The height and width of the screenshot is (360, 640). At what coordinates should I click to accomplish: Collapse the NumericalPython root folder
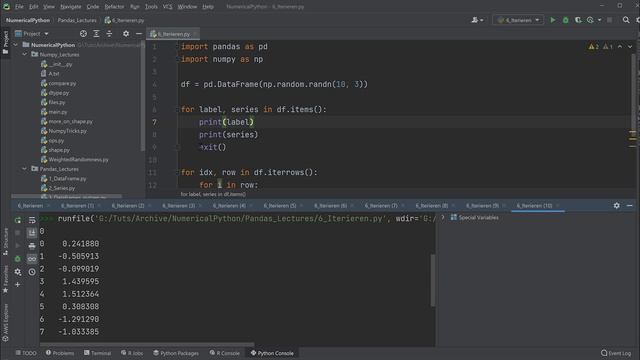pos(16,45)
